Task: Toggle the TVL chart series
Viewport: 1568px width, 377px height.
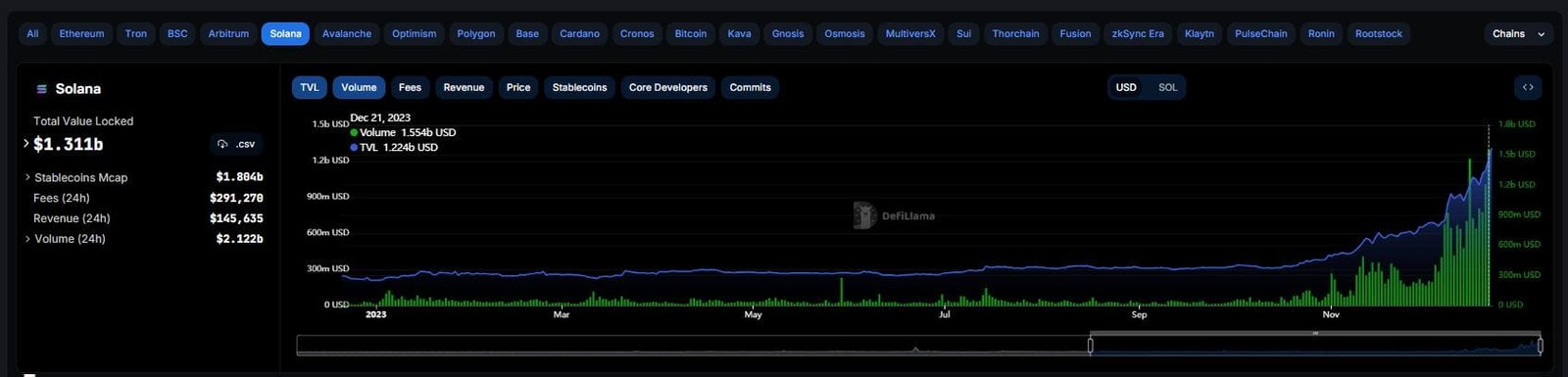Action: tap(310, 87)
